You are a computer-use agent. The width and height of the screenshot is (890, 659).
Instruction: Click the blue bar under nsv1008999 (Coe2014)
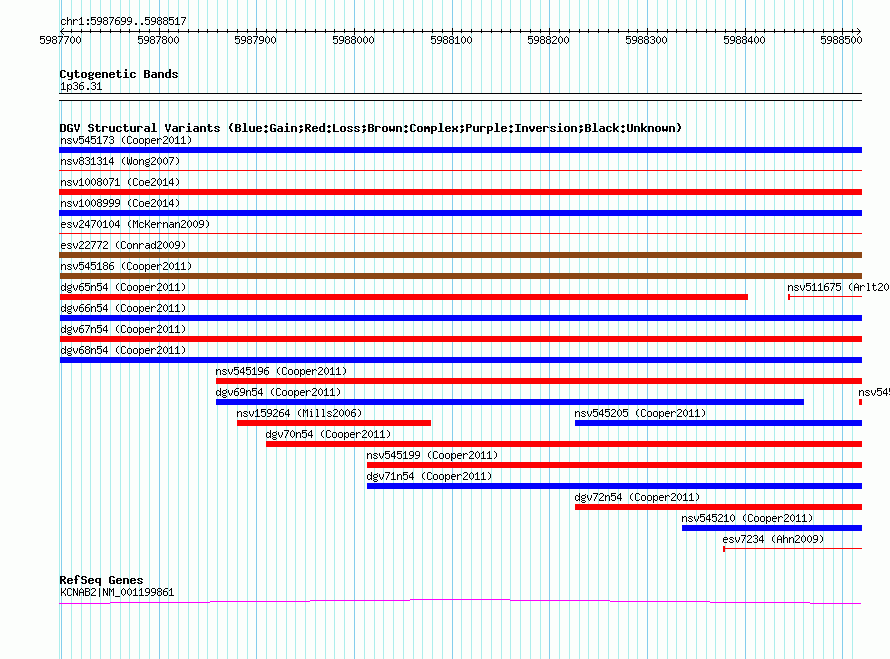tap(461, 213)
